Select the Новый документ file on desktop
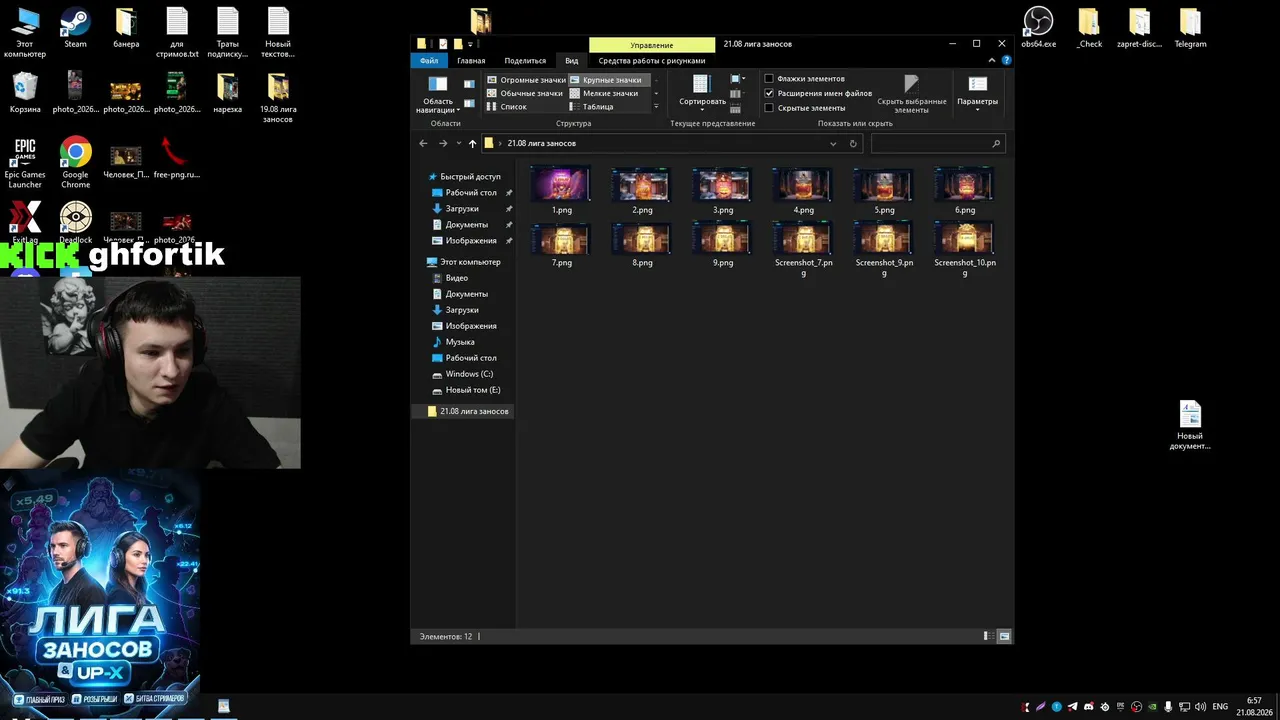Screen dimensions: 1280x720 [1190, 425]
